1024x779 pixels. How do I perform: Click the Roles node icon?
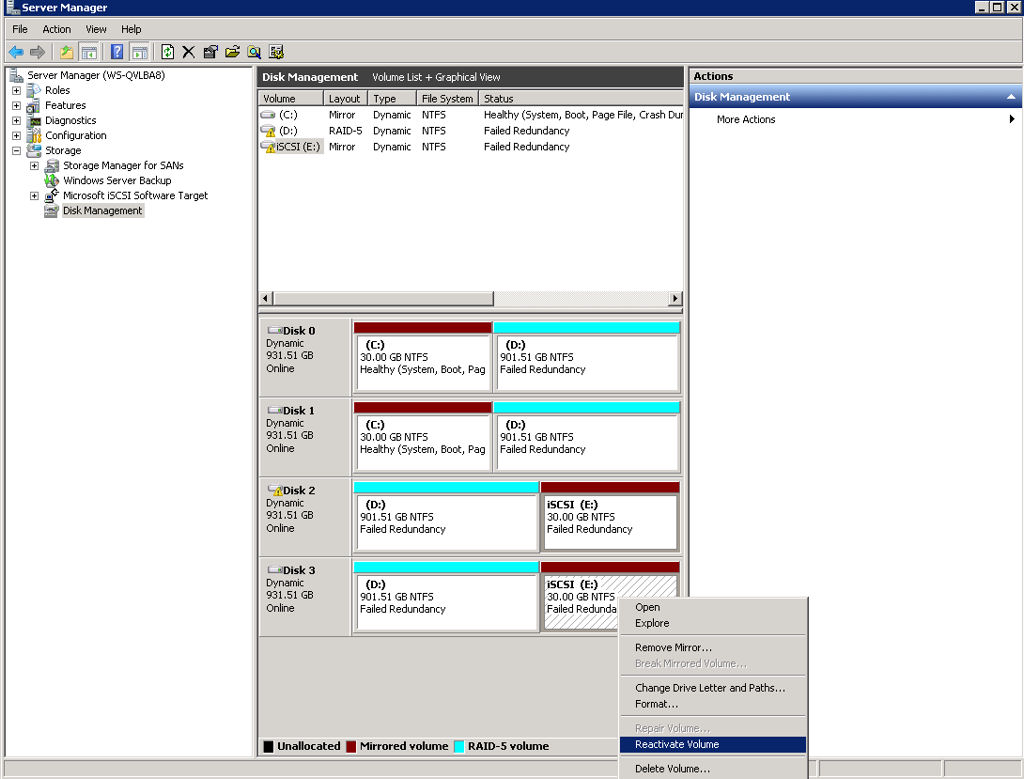click(33, 91)
